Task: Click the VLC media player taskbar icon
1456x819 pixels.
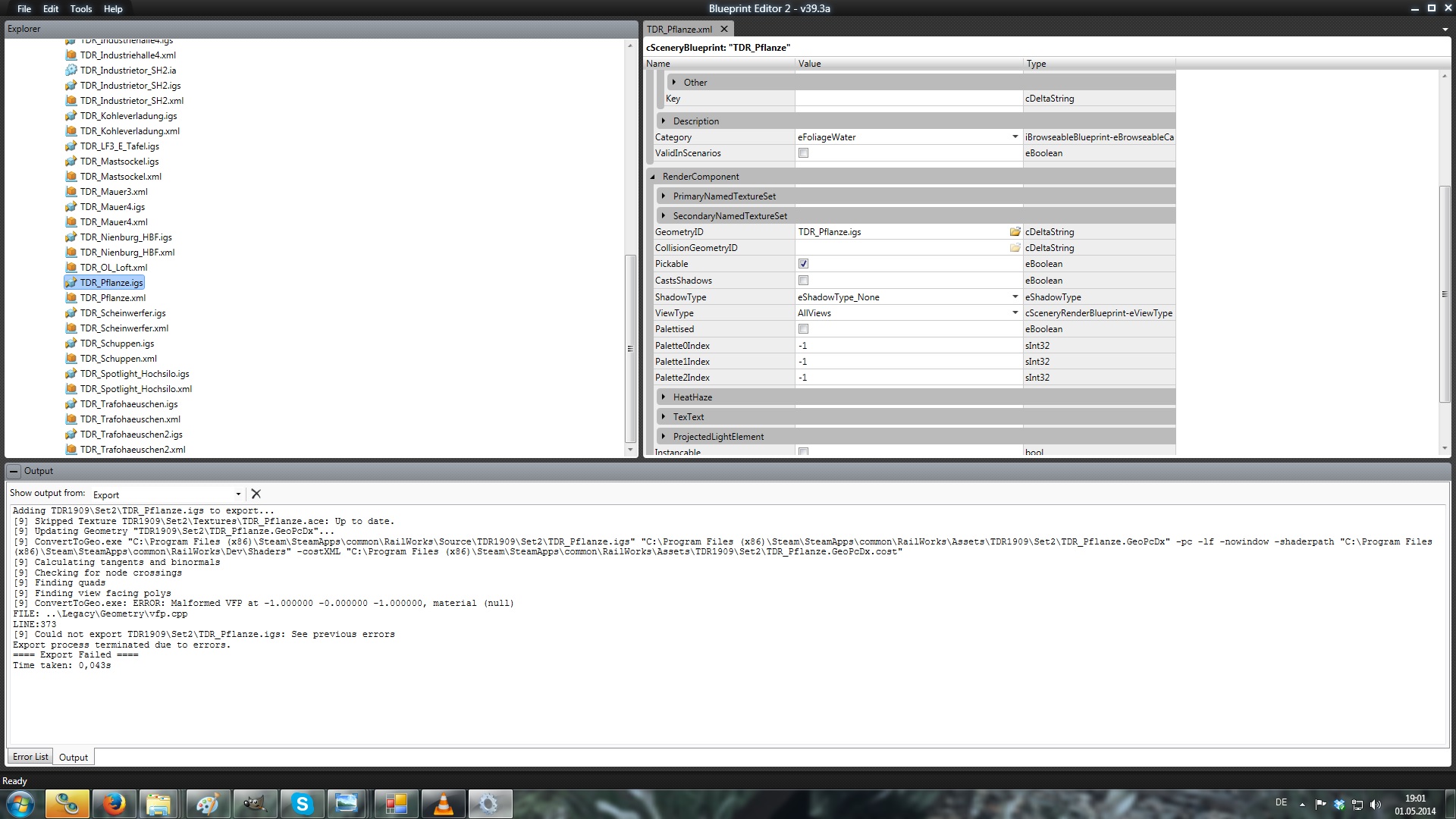Action: [443, 804]
